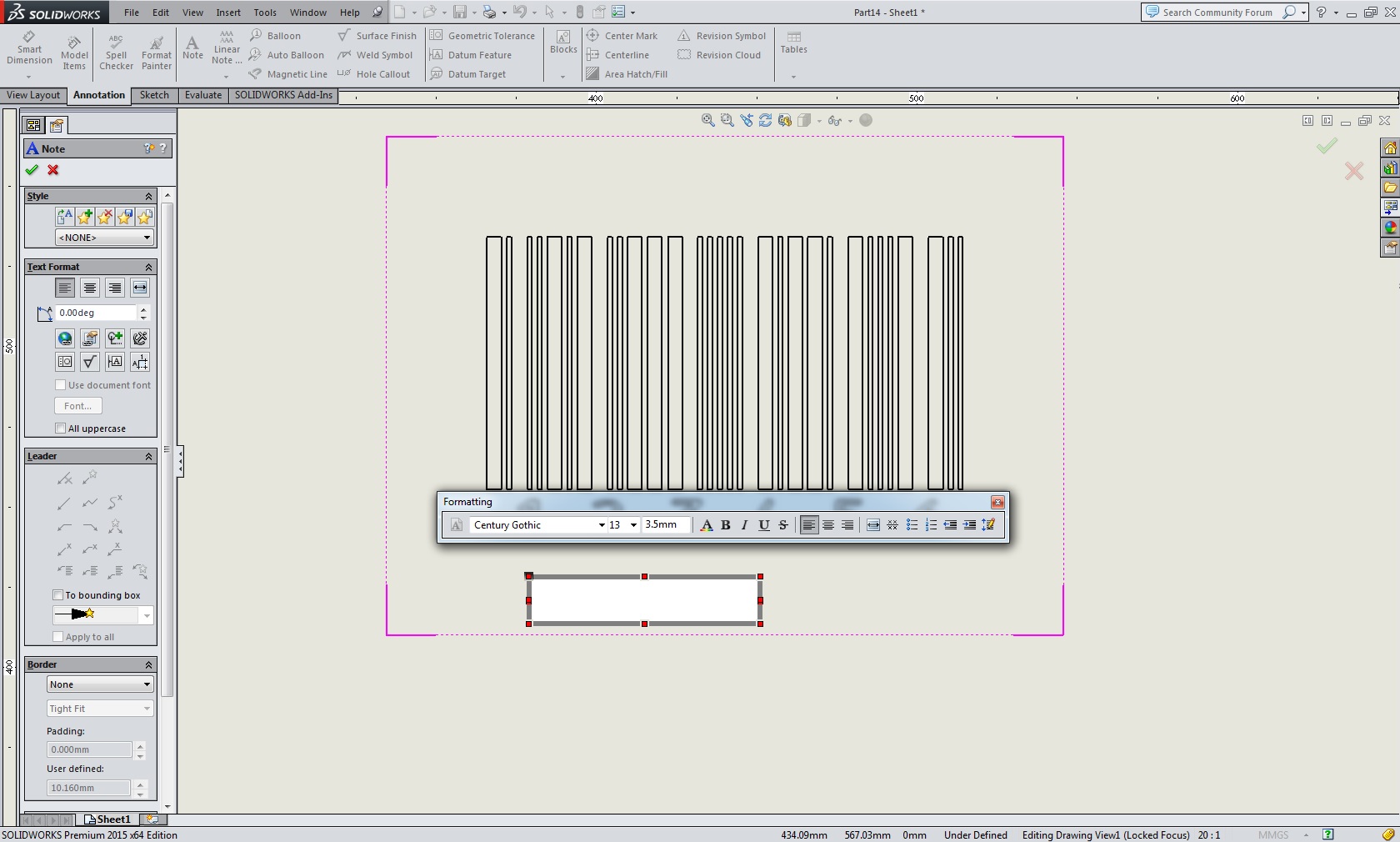The height and width of the screenshot is (842, 1400).
Task: Click the Font... button
Action: click(x=78, y=406)
